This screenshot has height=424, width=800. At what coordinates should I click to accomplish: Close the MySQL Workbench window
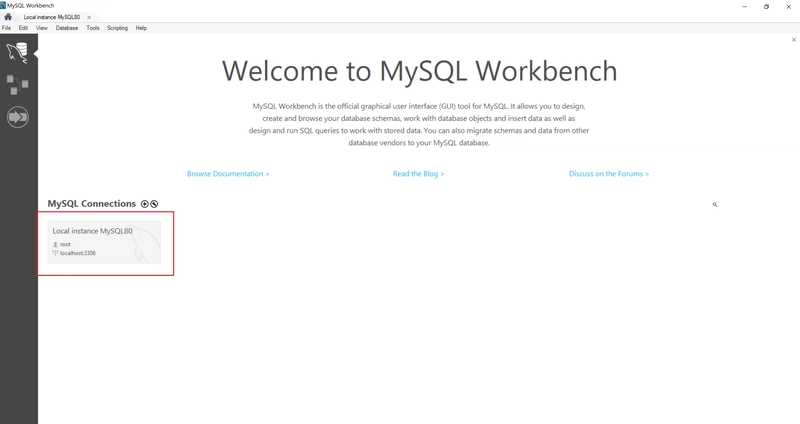coord(788,7)
